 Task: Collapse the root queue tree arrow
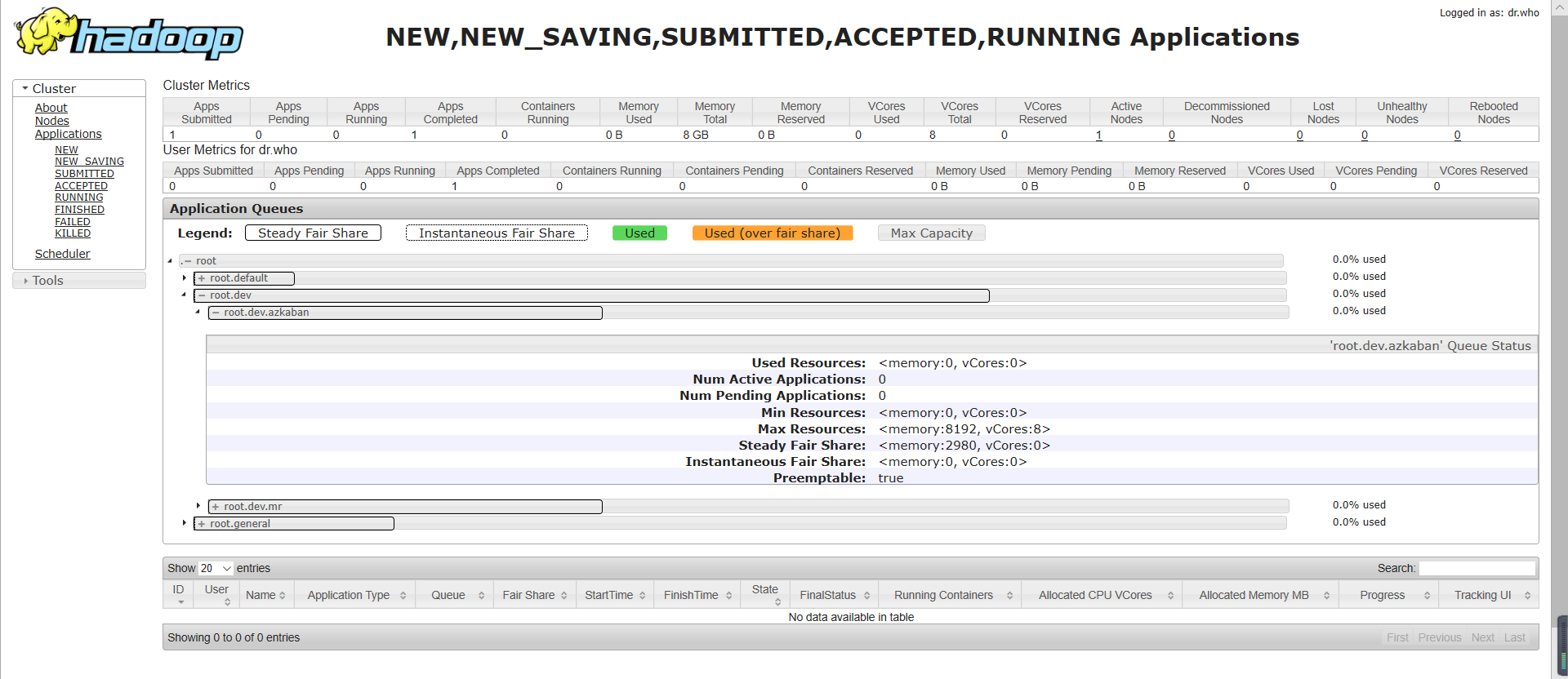point(170,261)
